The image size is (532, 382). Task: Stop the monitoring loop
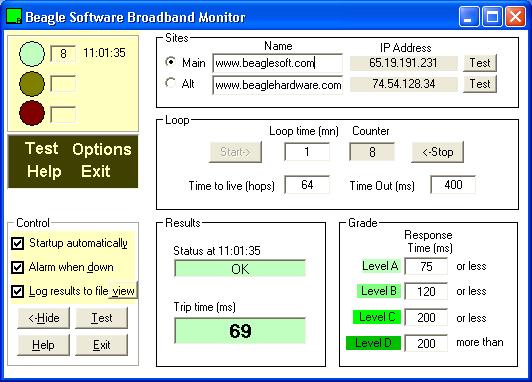(437, 152)
